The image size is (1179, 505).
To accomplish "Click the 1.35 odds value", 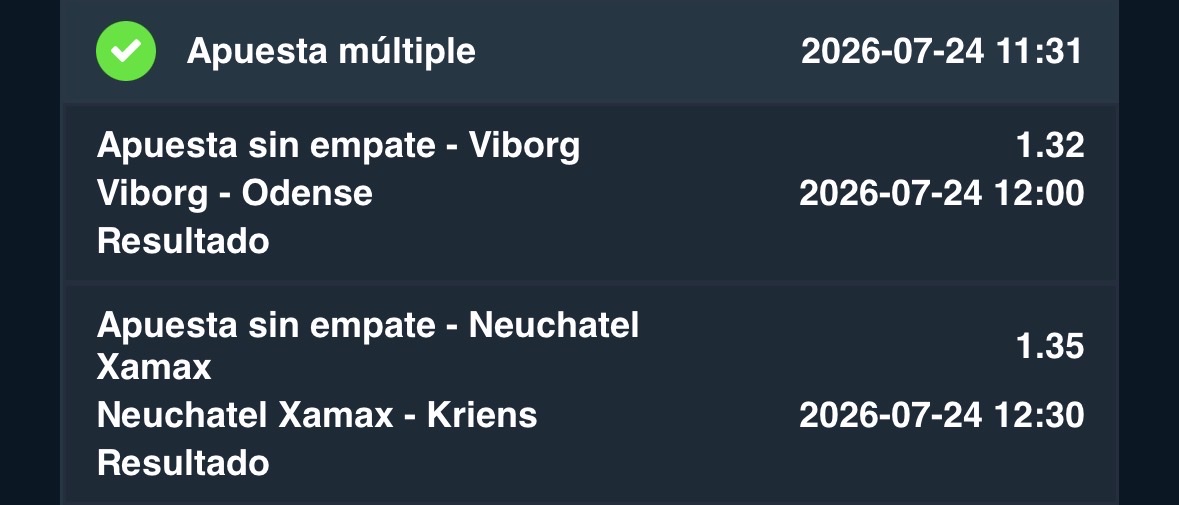I will tap(1050, 346).
